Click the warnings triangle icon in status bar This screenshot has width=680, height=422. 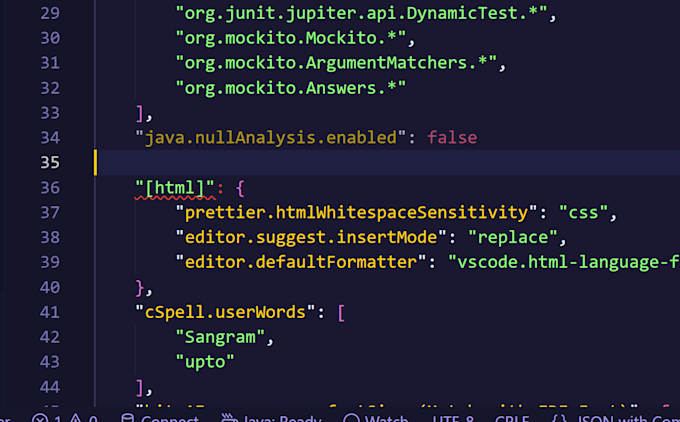(x=75, y=419)
